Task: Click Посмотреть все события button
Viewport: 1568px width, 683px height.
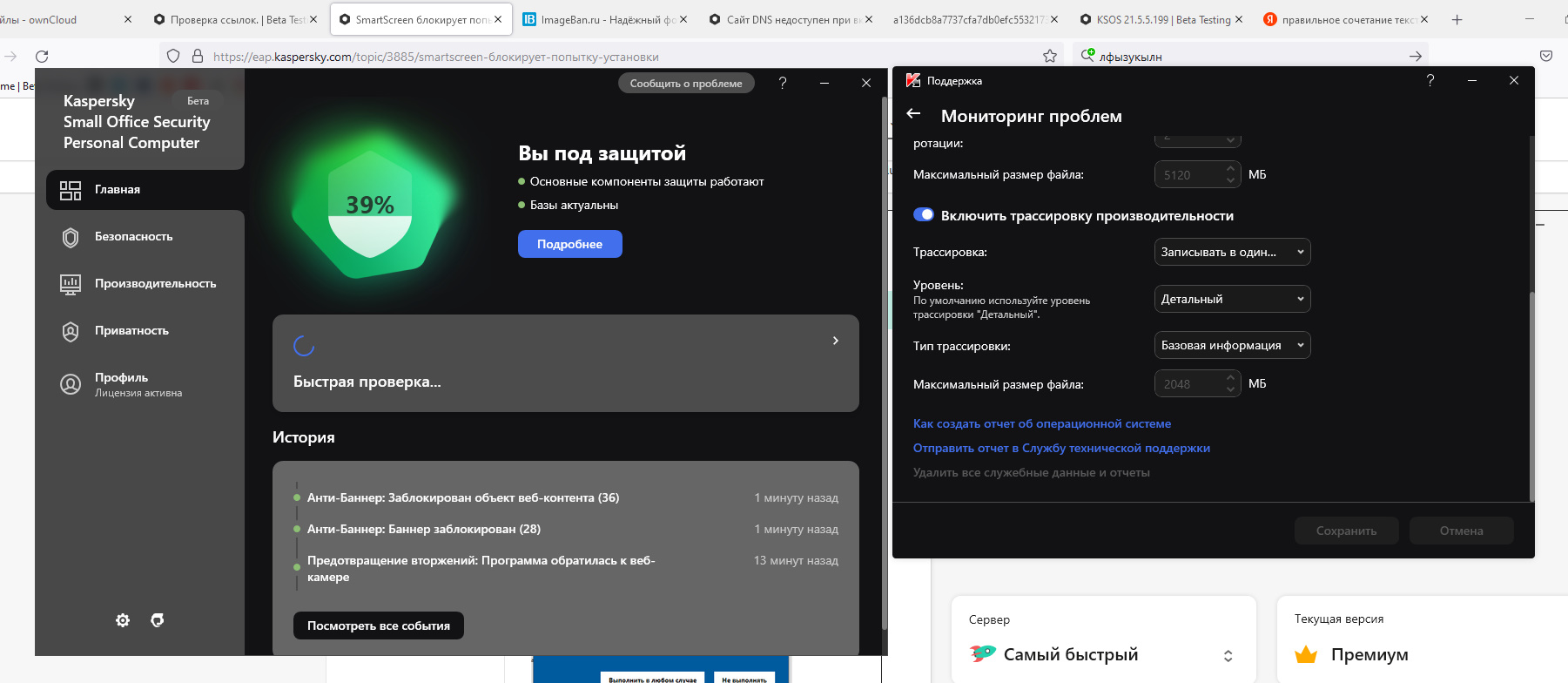Action: [x=379, y=626]
